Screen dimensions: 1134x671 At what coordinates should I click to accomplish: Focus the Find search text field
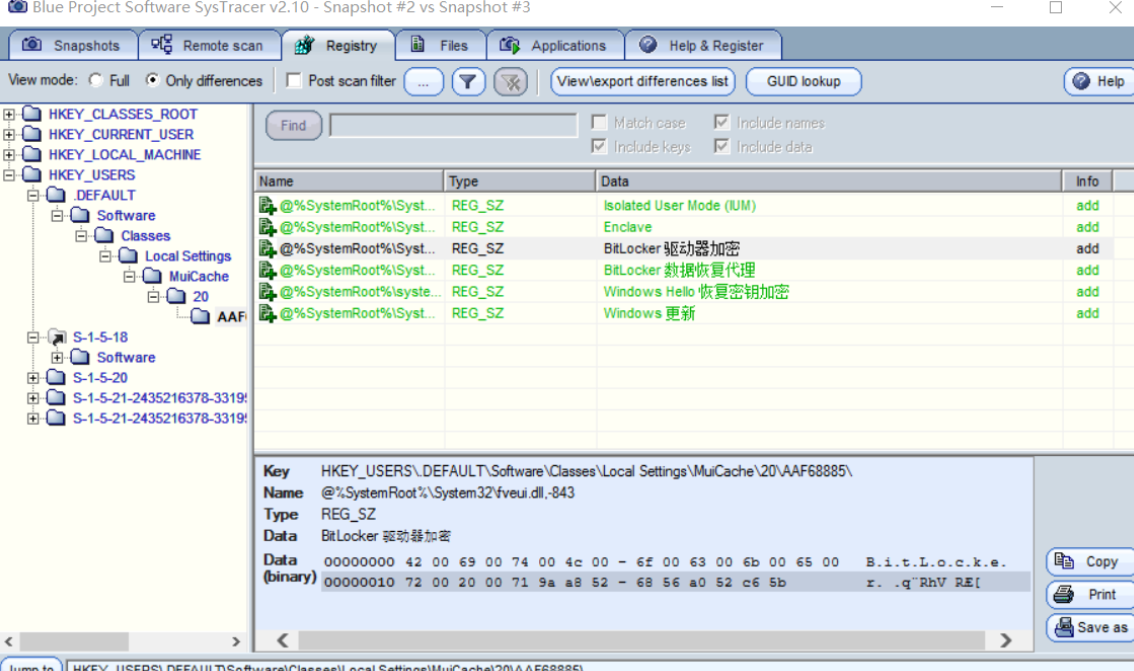[x=453, y=125]
